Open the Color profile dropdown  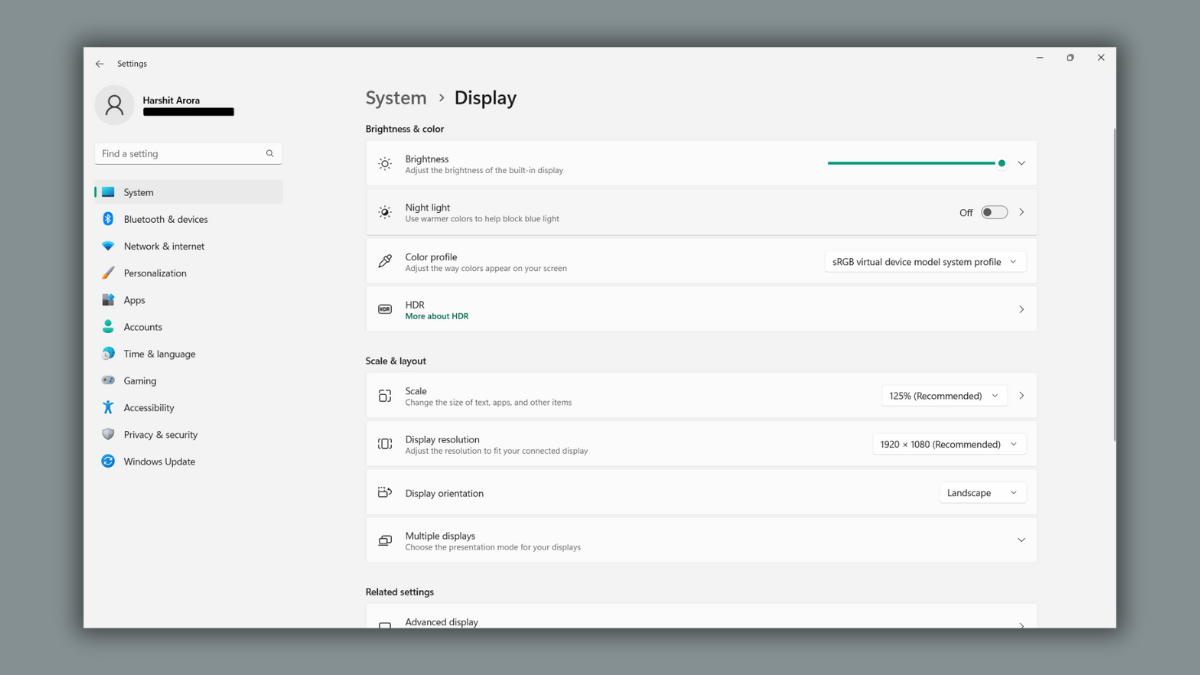click(x=925, y=262)
